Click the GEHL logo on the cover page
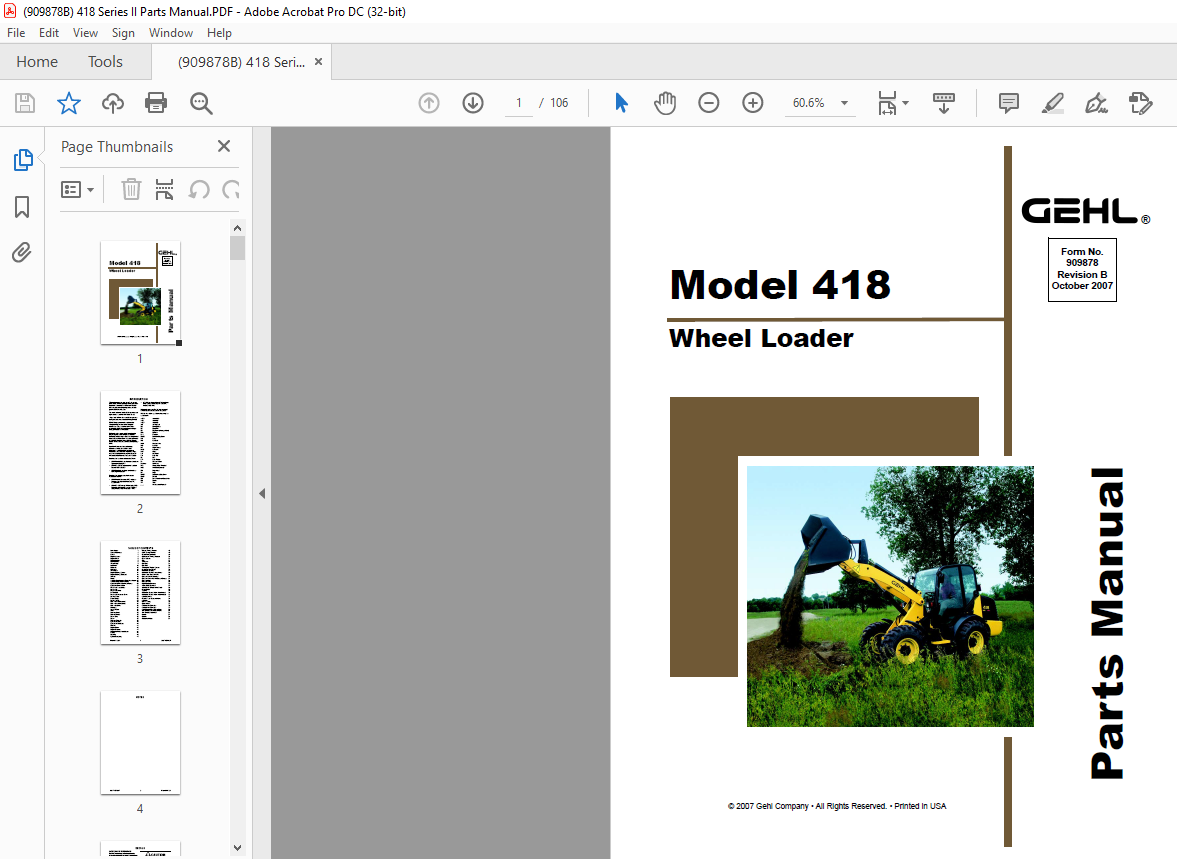Screen dimensions: 1177x859 [1085, 211]
